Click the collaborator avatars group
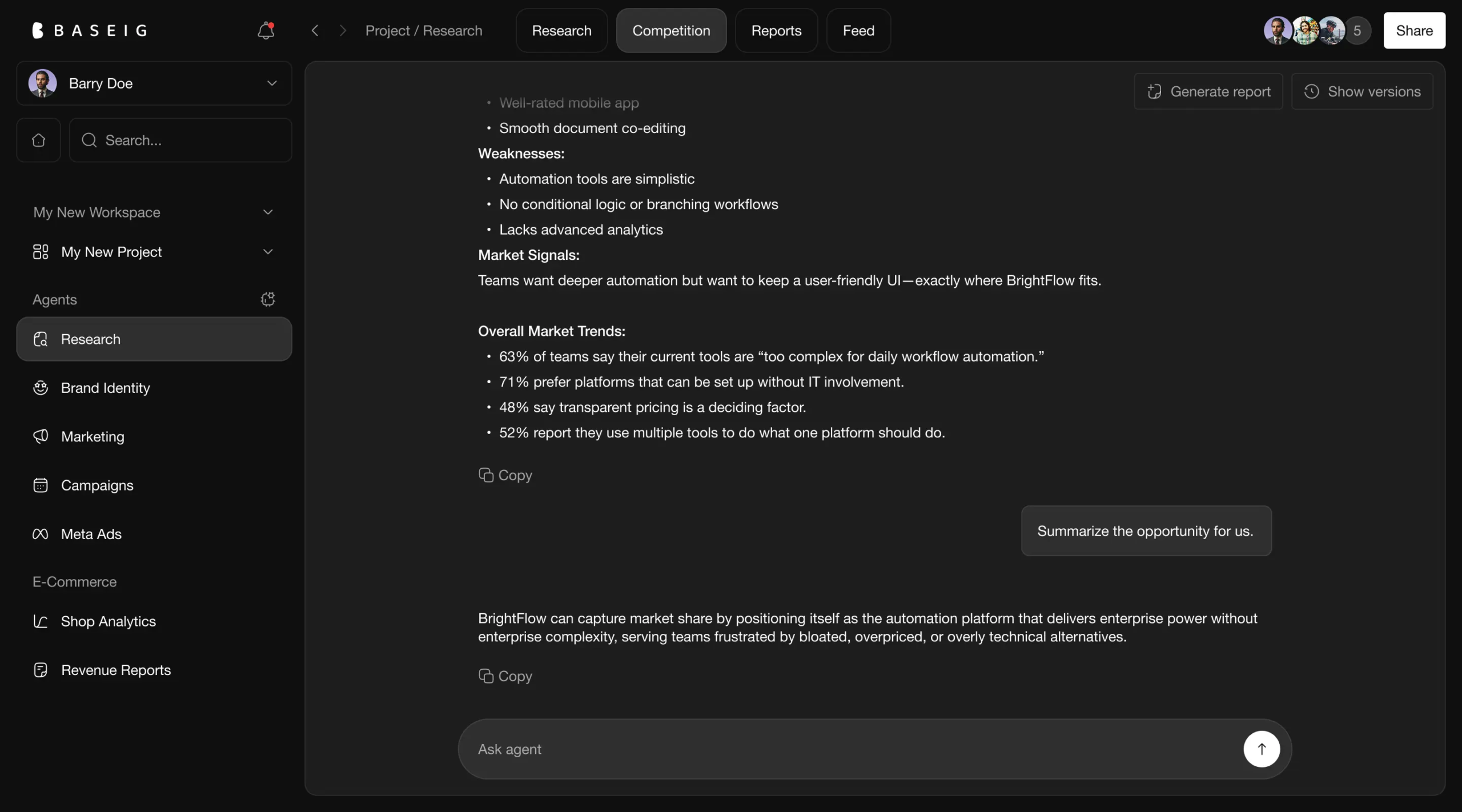Viewport: 1462px width, 812px height. pos(1316,30)
